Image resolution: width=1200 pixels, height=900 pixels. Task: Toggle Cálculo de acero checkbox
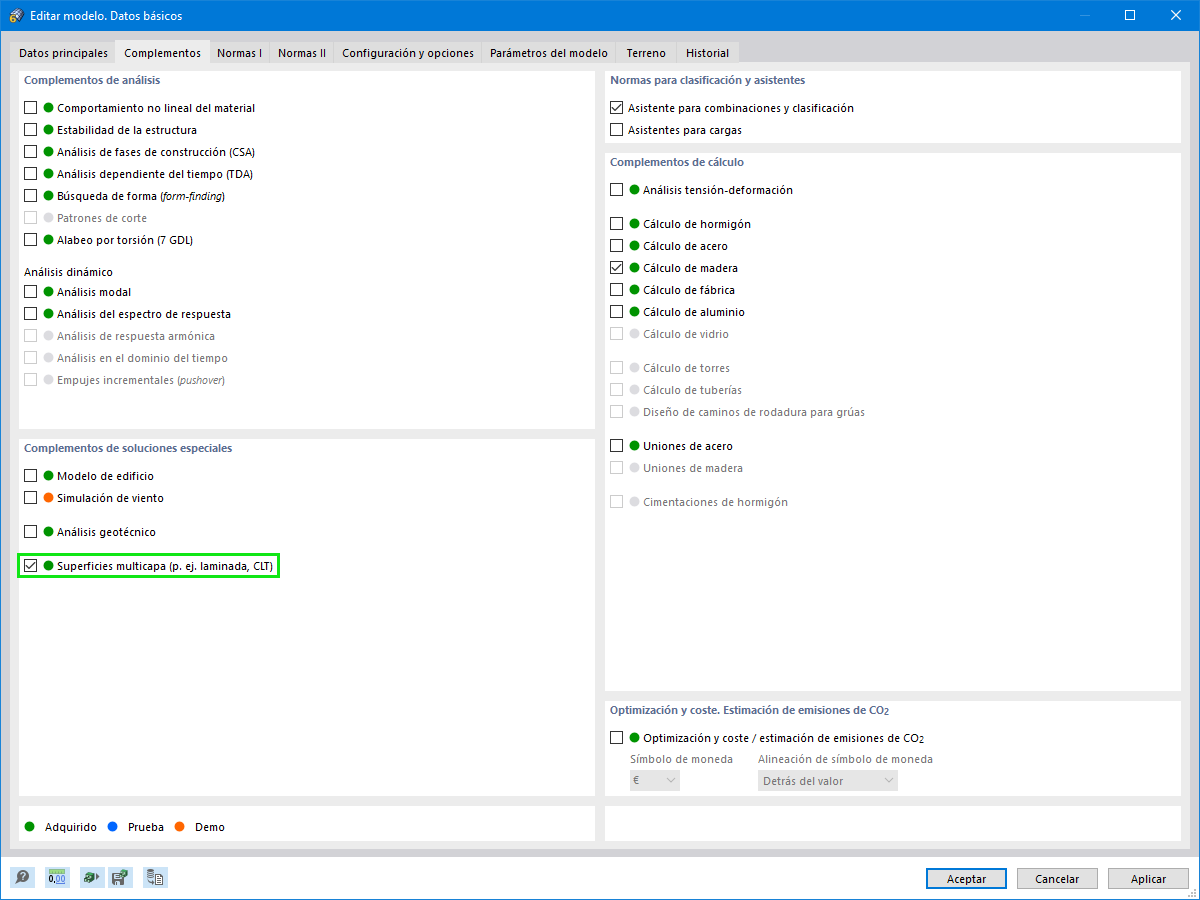617,246
